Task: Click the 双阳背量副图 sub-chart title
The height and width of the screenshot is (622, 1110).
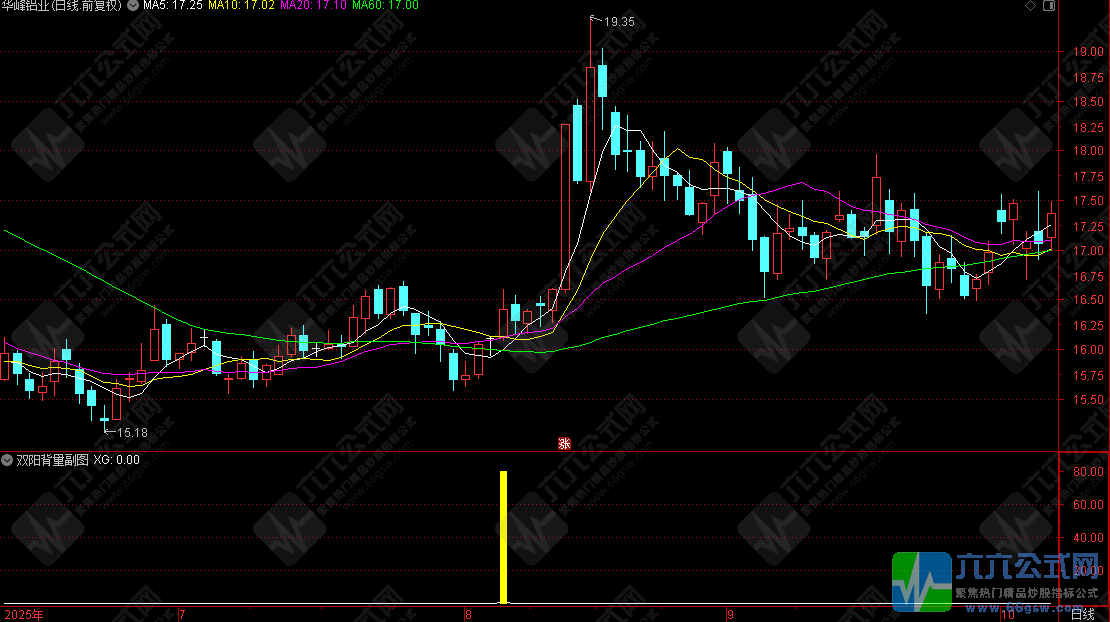Action: tap(52, 461)
